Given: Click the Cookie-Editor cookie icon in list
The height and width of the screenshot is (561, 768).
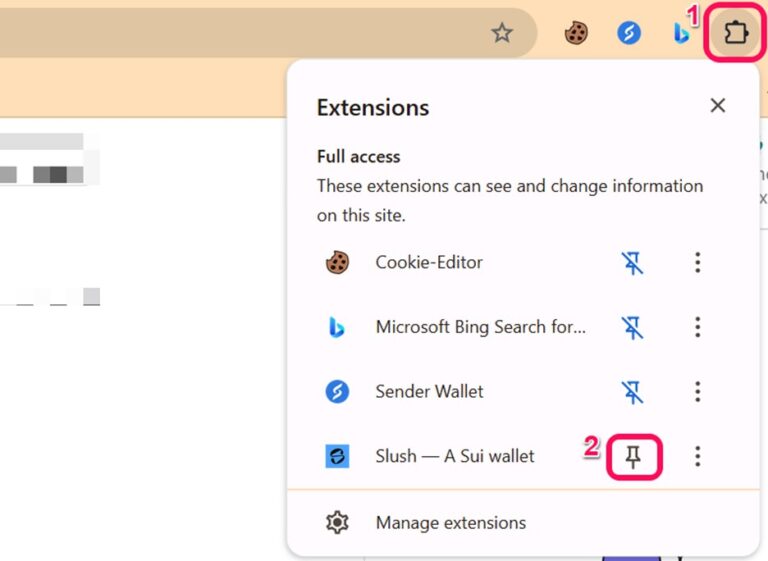Looking at the screenshot, I should coord(337,262).
